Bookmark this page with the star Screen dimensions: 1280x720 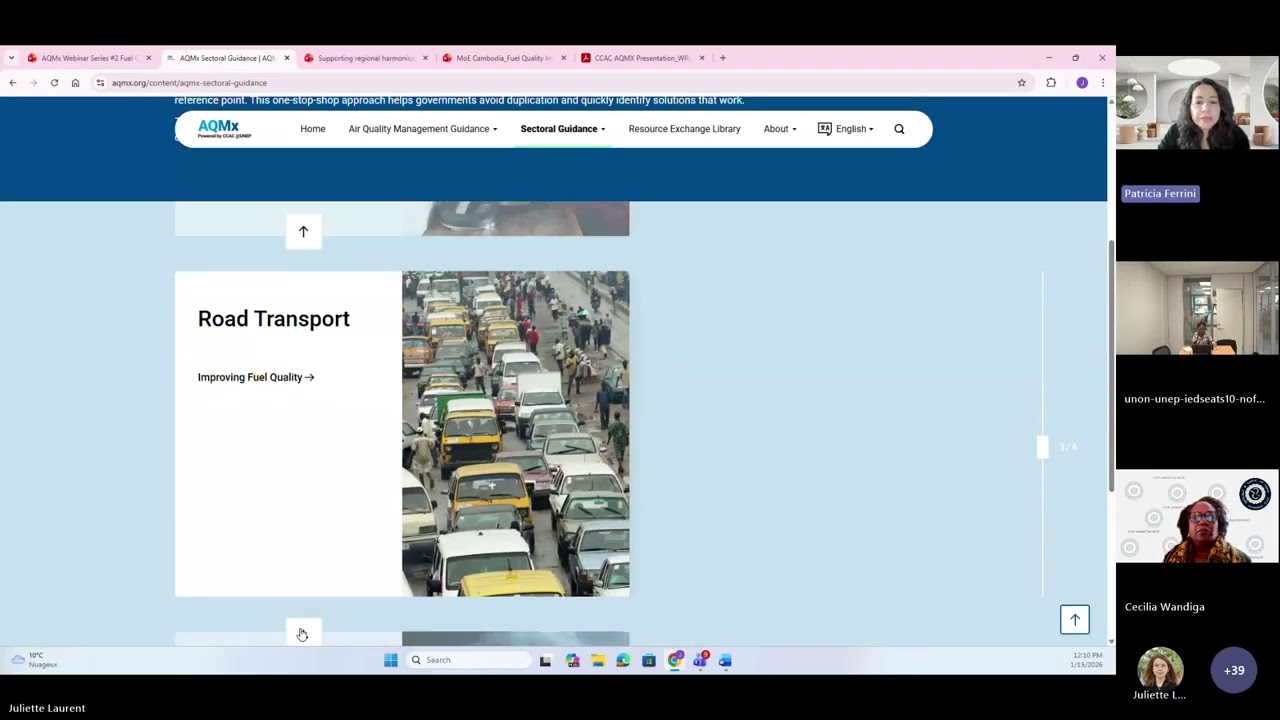click(x=1021, y=83)
